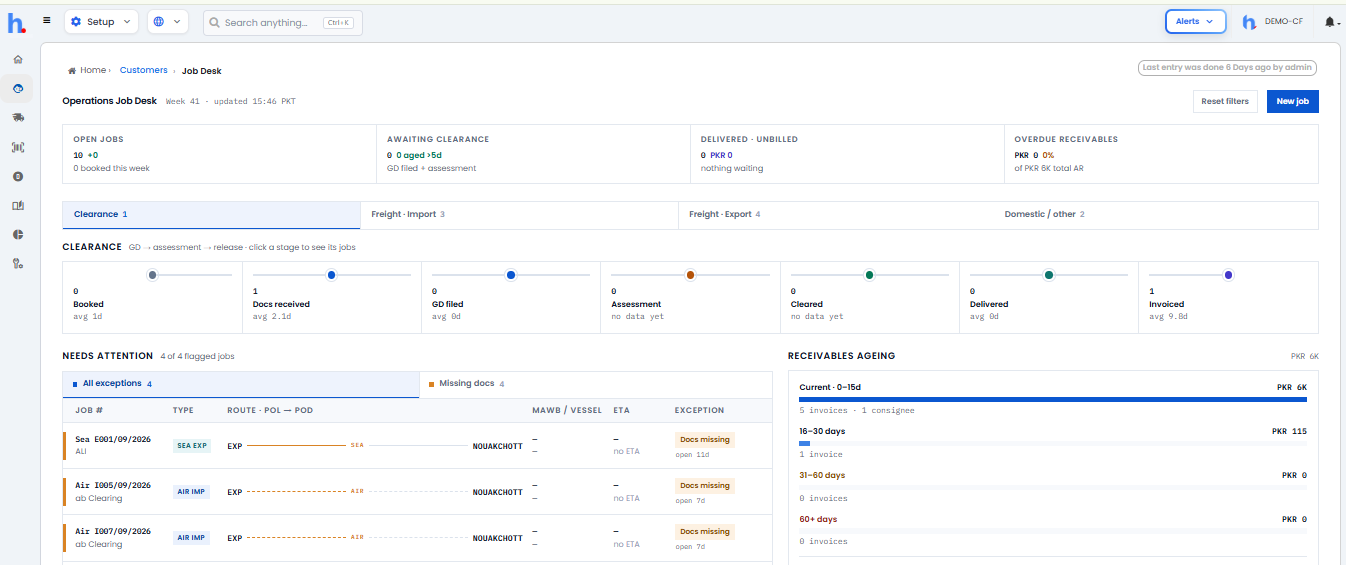Image resolution: width=1346 pixels, height=565 pixels.
Task: Click the Current 0–15d ageing bar
Action: tap(1053, 399)
